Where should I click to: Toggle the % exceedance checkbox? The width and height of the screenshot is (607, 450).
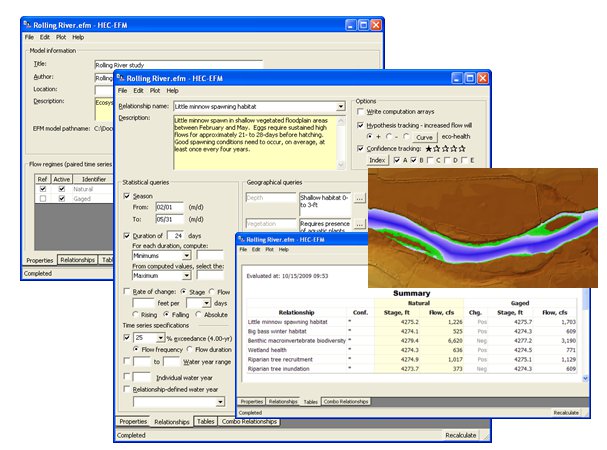click(127, 338)
